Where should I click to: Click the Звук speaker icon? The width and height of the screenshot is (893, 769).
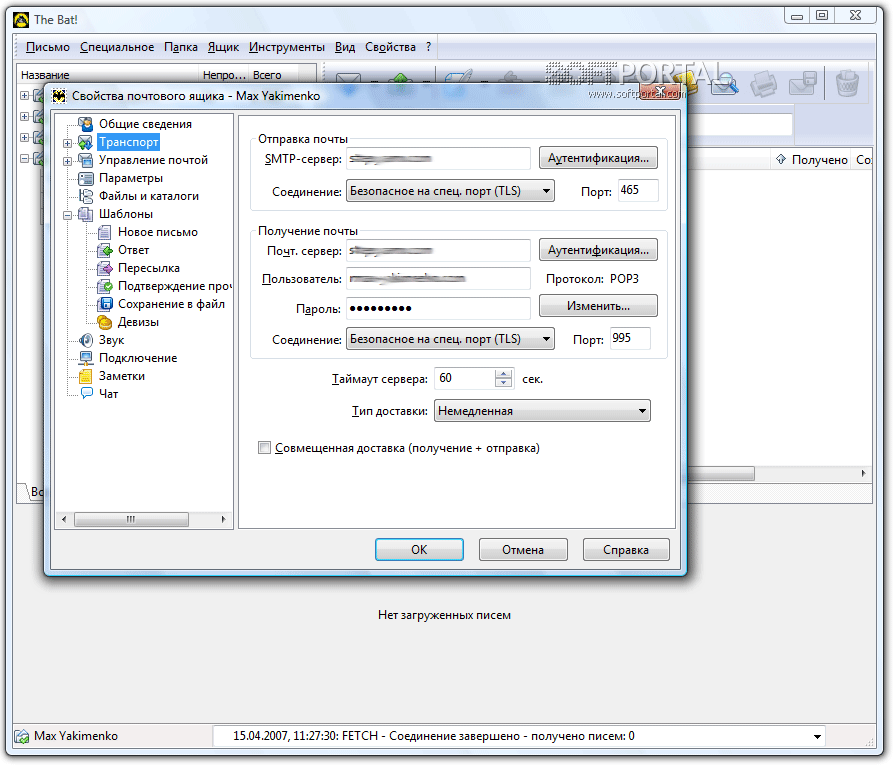coord(85,340)
